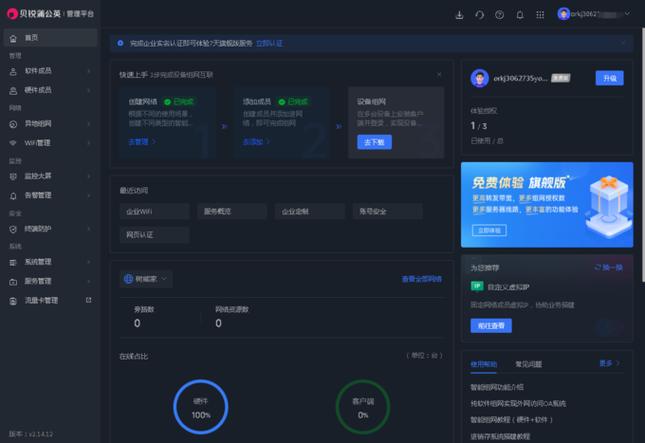
Task: Expand 服务管理 submenu chevron
Action: (x=89, y=282)
